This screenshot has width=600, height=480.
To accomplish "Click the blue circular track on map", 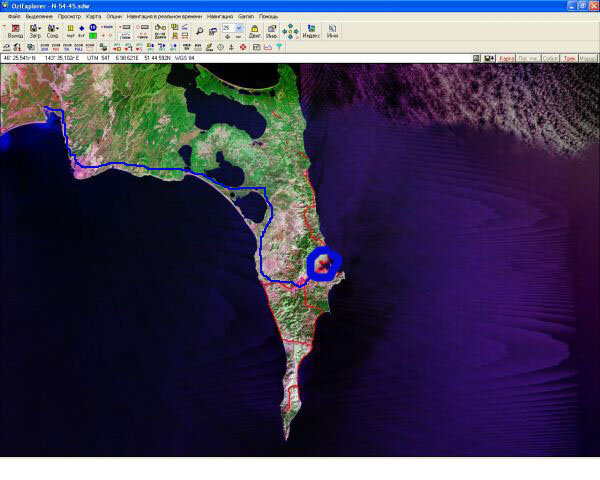I will (311, 262).
